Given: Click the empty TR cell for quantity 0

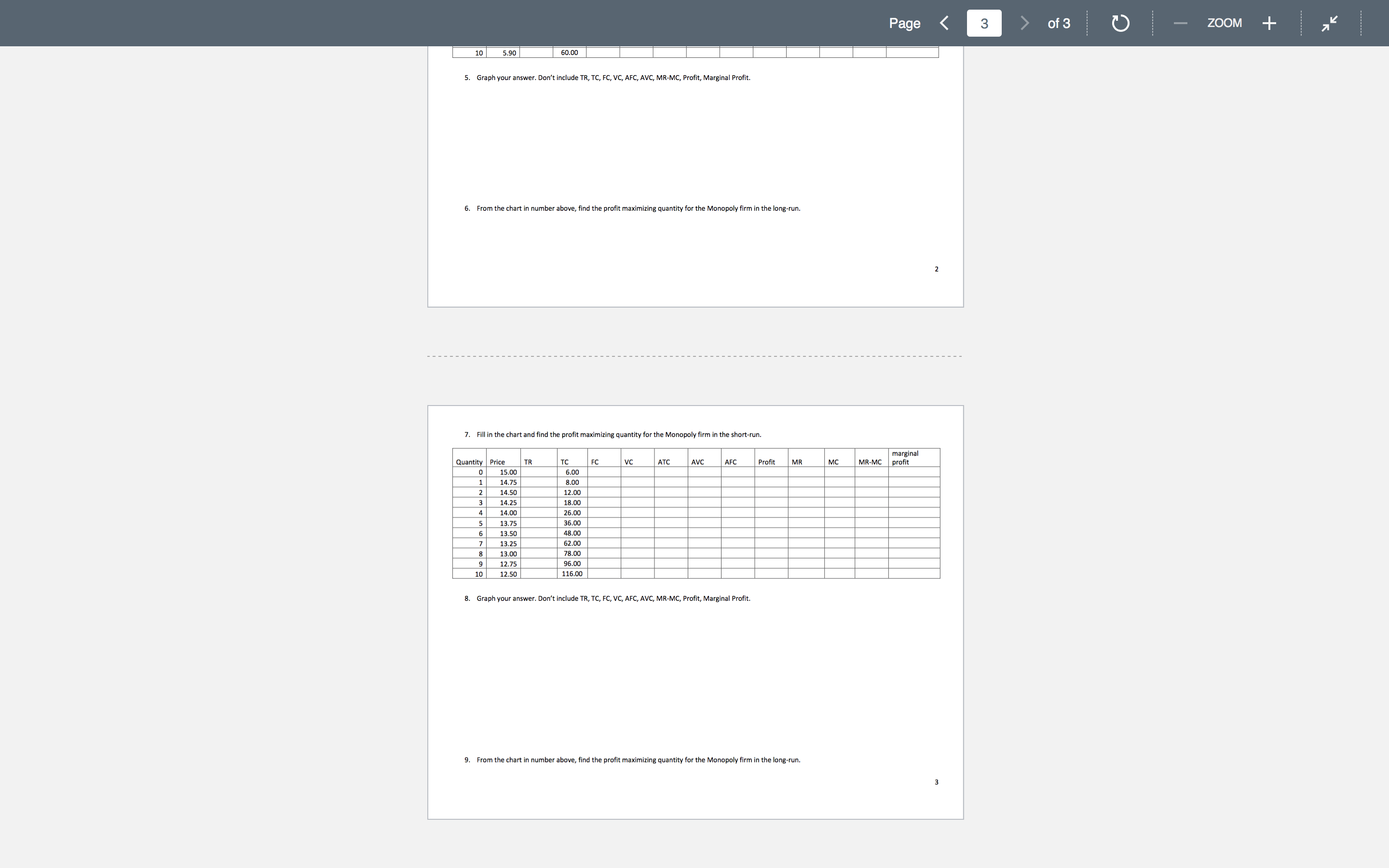Looking at the screenshot, I should 539,472.
